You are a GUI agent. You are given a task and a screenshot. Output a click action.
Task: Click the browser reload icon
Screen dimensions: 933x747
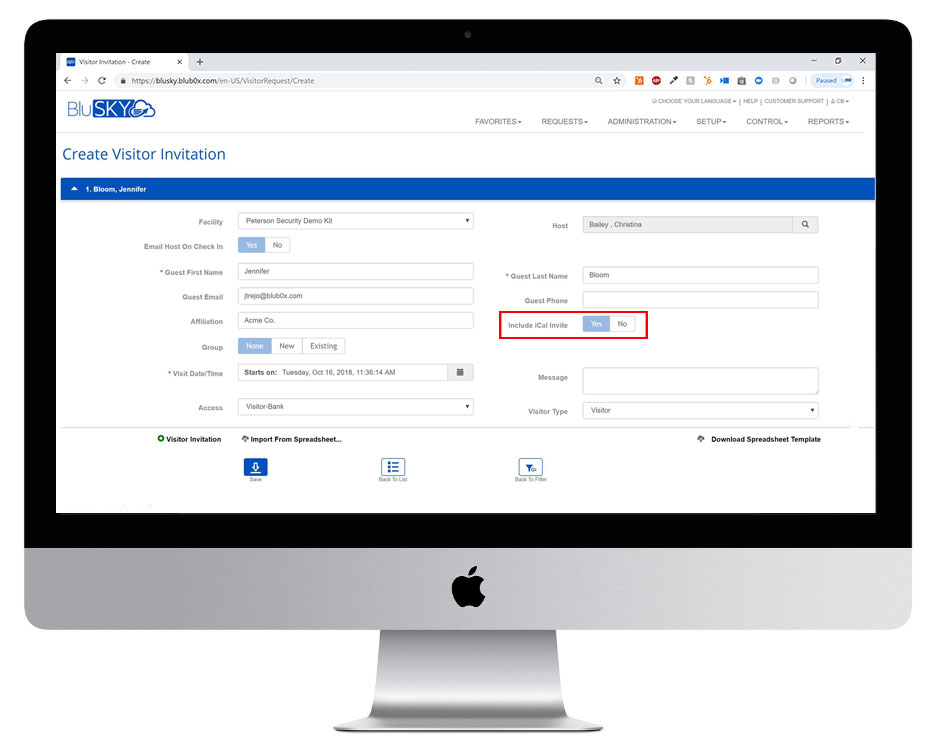point(102,81)
